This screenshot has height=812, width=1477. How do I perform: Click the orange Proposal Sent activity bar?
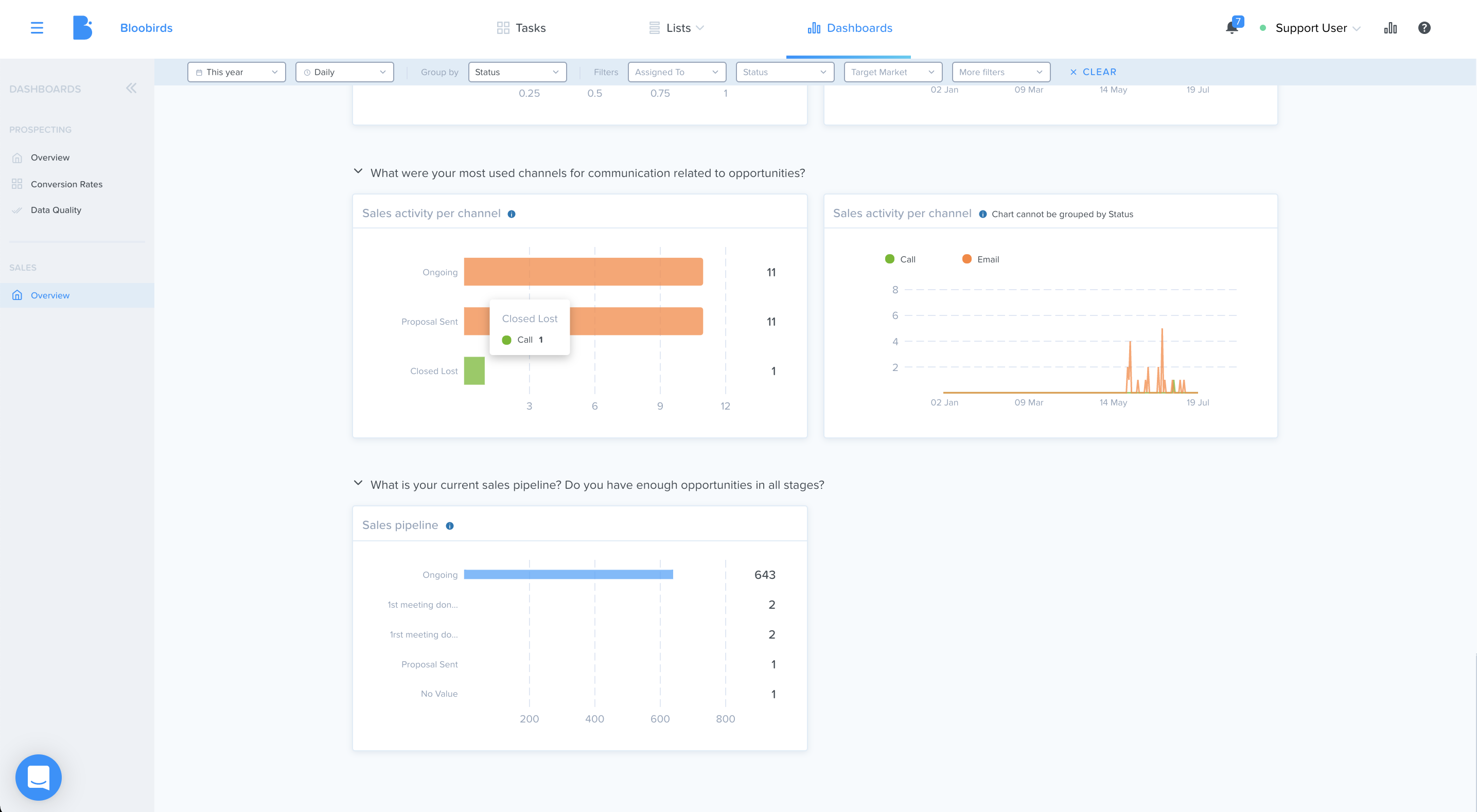tap(637, 321)
